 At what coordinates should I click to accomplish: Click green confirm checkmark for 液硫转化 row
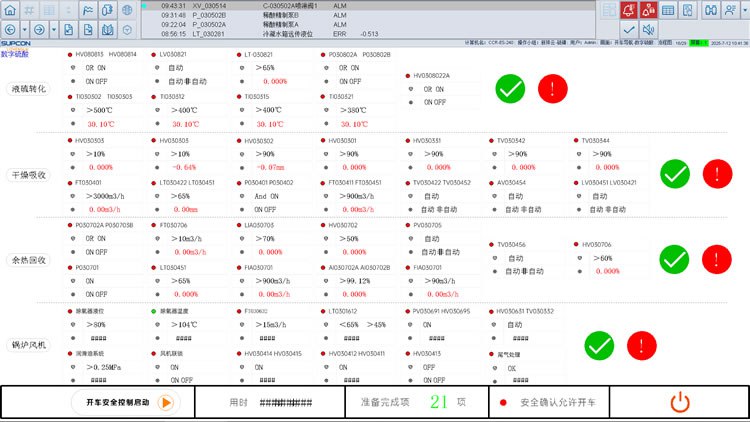(510, 88)
